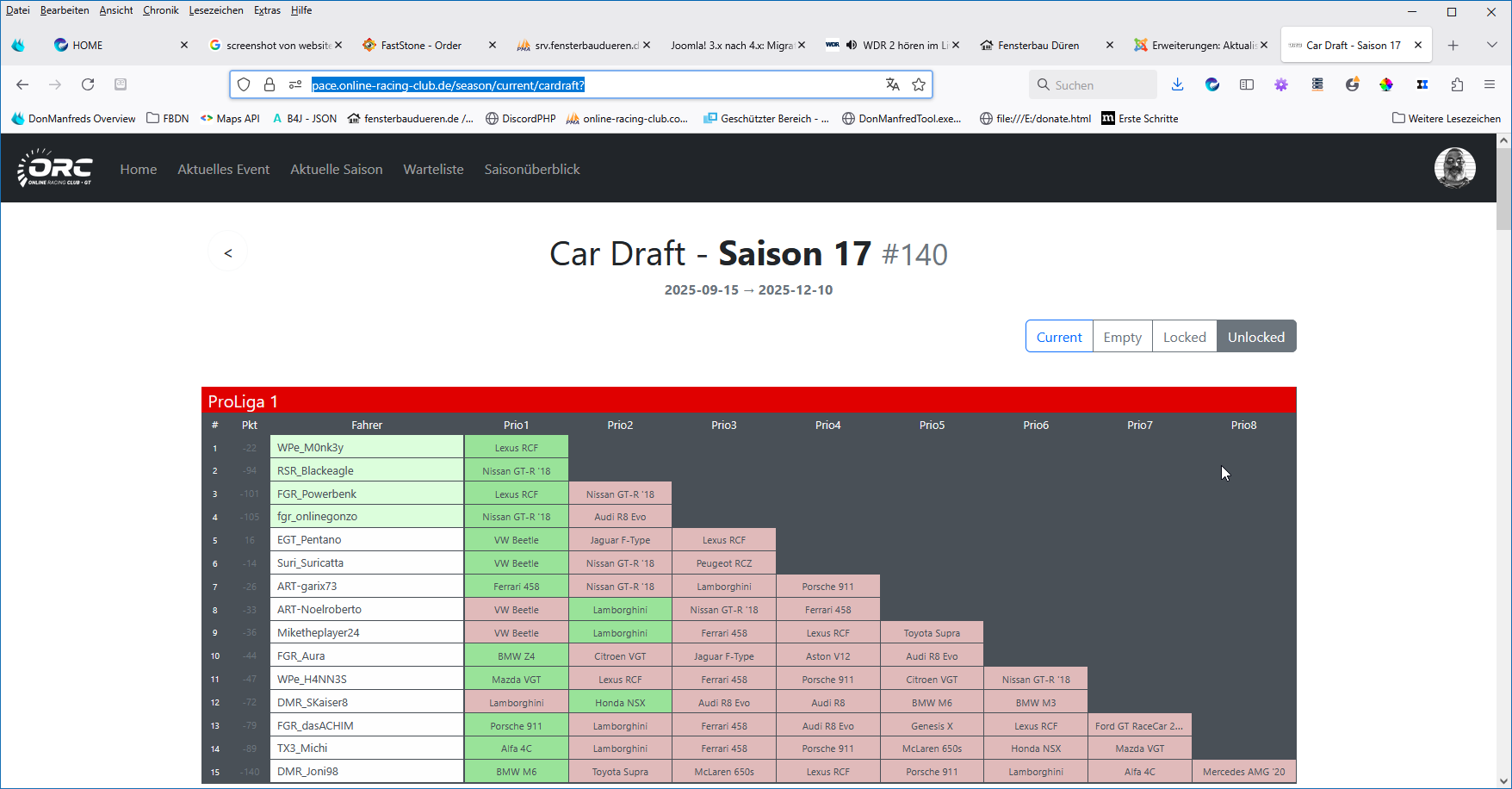Image resolution: width=1512 pixels, height=789 pixels.
Task: Open the Weitere Lesezeichen bookmarks folder
Action: click(1447, 119)
